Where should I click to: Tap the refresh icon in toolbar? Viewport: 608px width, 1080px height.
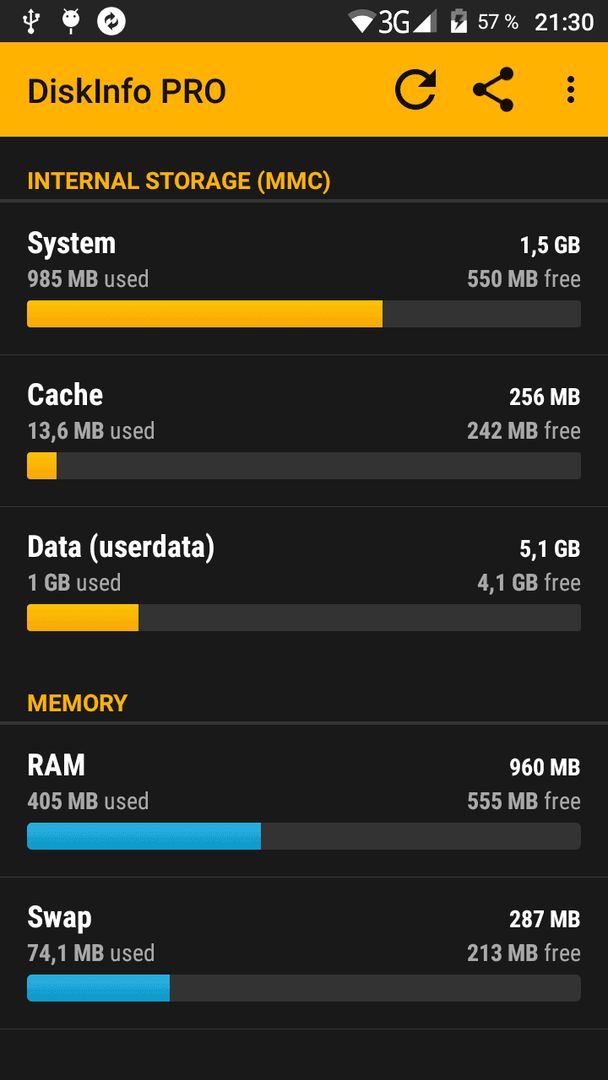coord(415,90)
